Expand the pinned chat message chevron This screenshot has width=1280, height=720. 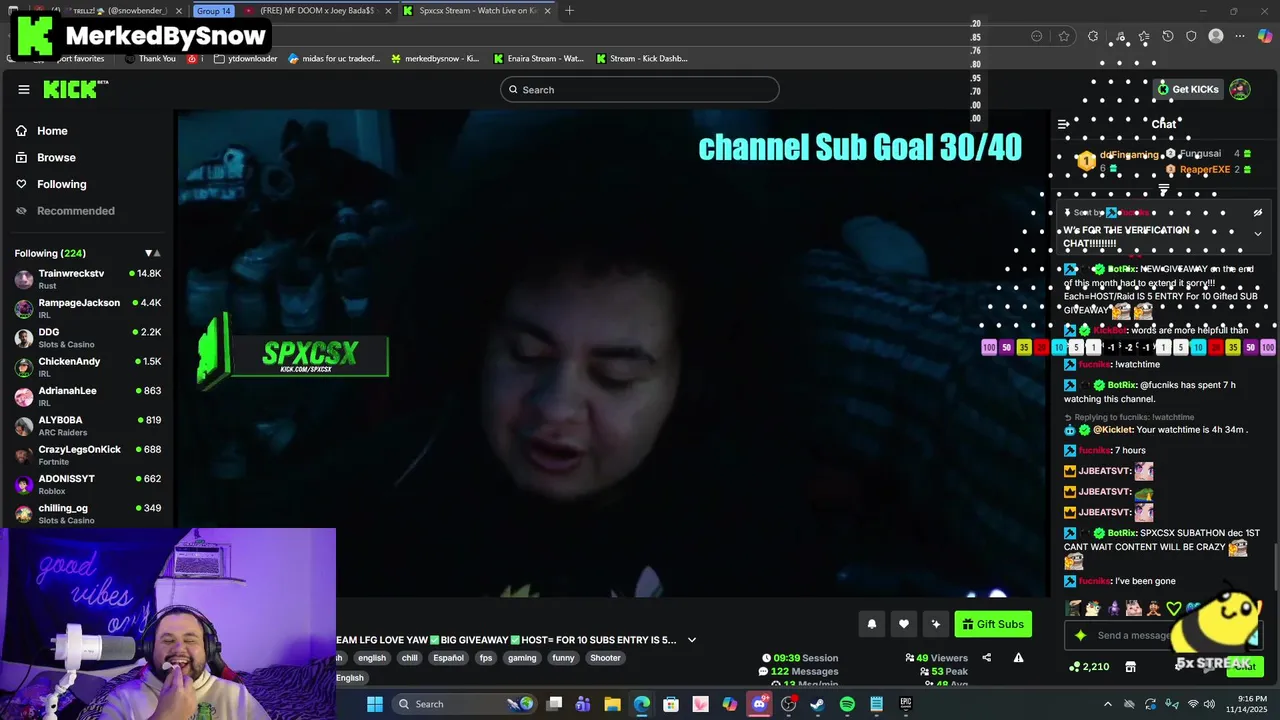point(1258,233)
